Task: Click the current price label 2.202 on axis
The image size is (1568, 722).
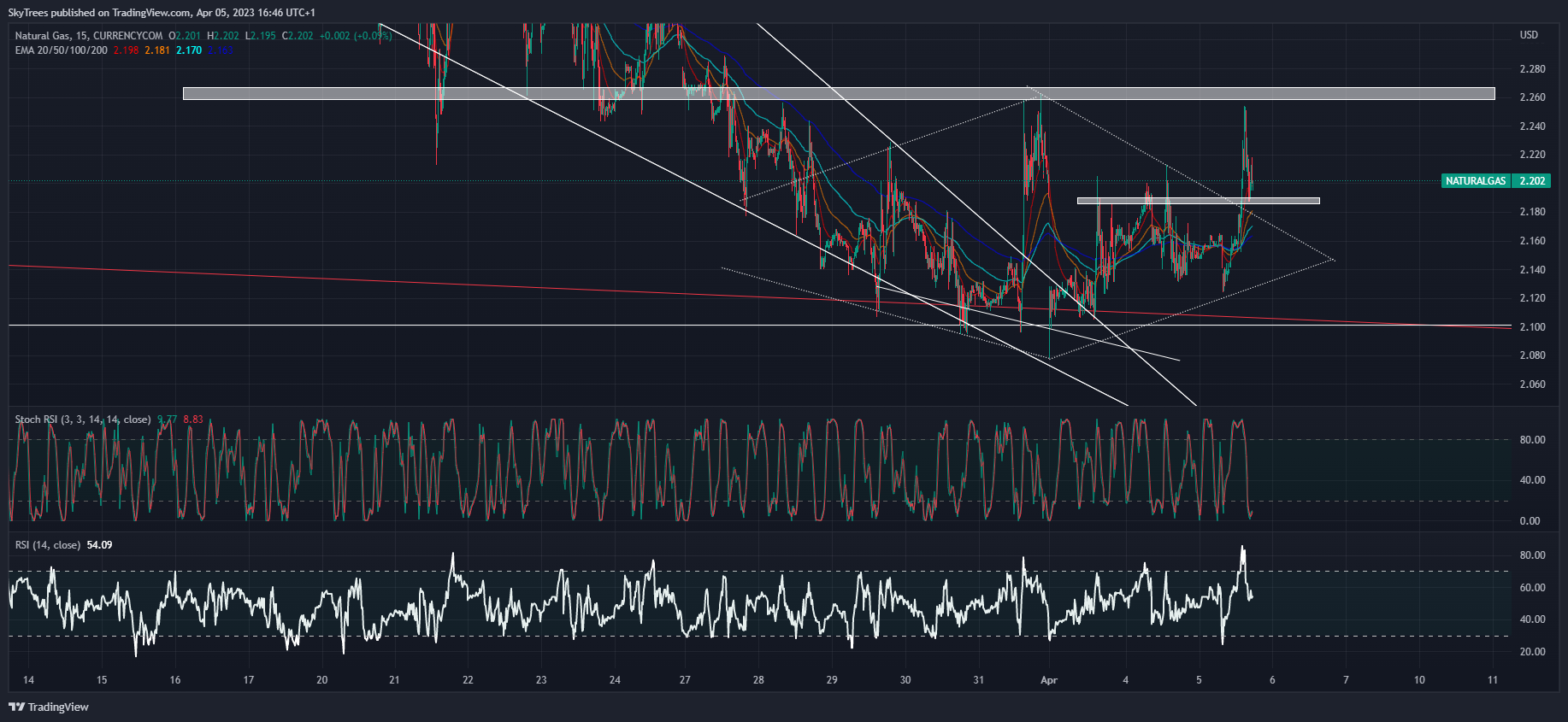Action: click(x=1532, y=181)
